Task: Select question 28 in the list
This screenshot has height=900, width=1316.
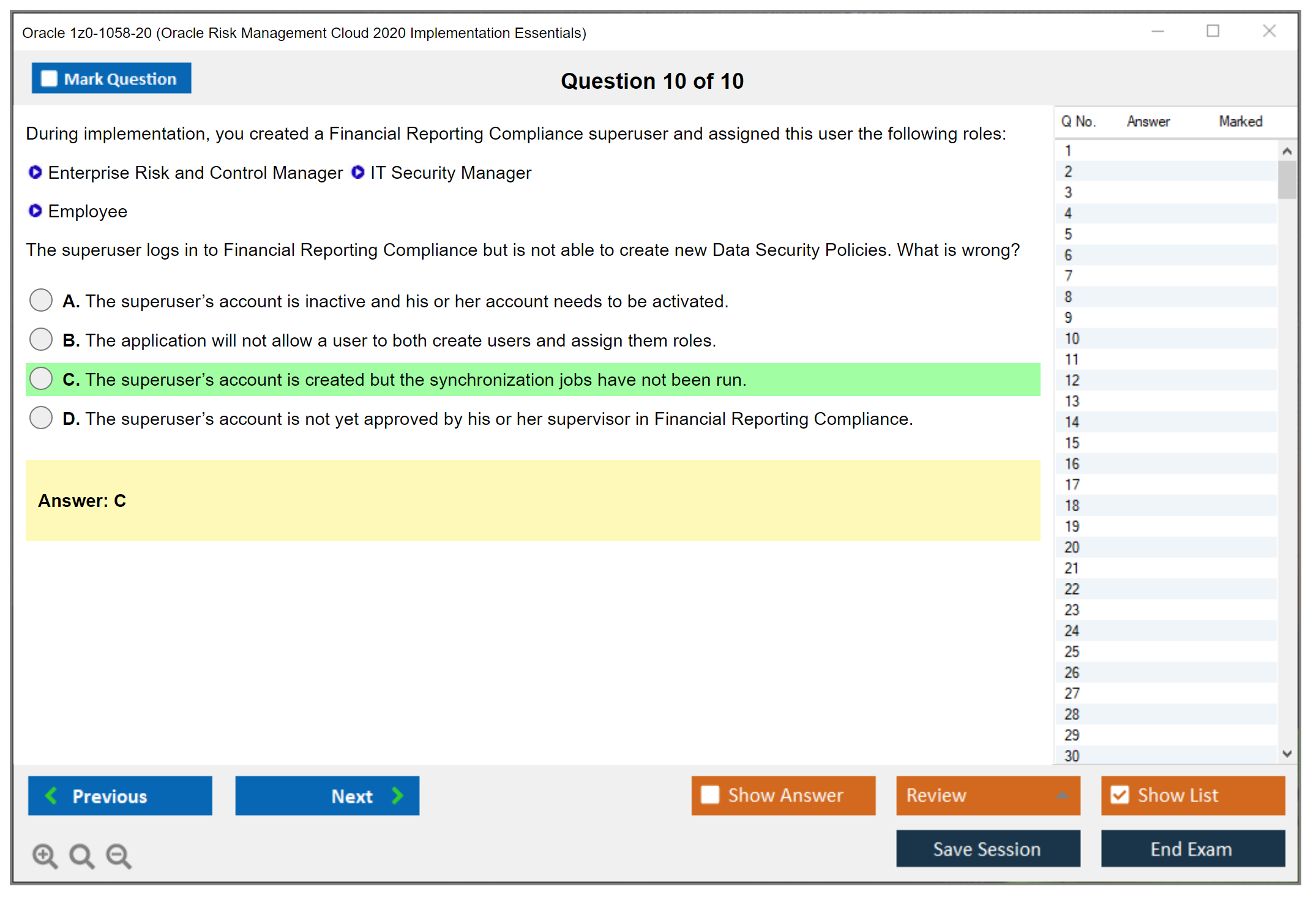Action: click(1166, 714)
